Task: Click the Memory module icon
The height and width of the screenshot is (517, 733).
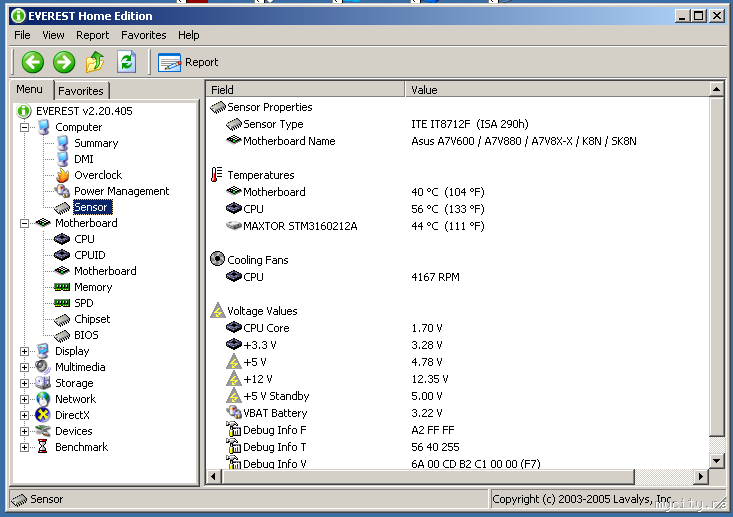Action: pos(62,287)
